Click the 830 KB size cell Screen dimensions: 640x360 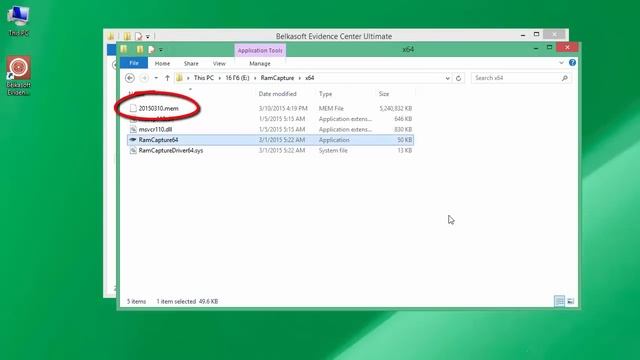[403, 129]
